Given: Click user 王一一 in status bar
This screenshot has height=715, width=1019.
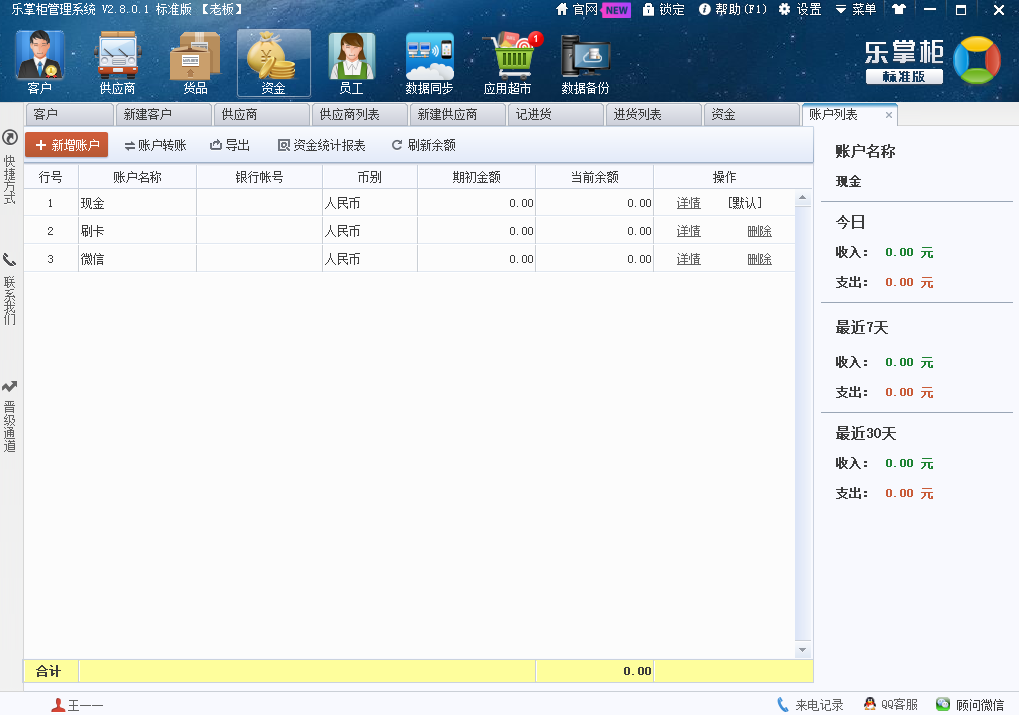Looking at the screenshot, I should coord(77,705).
